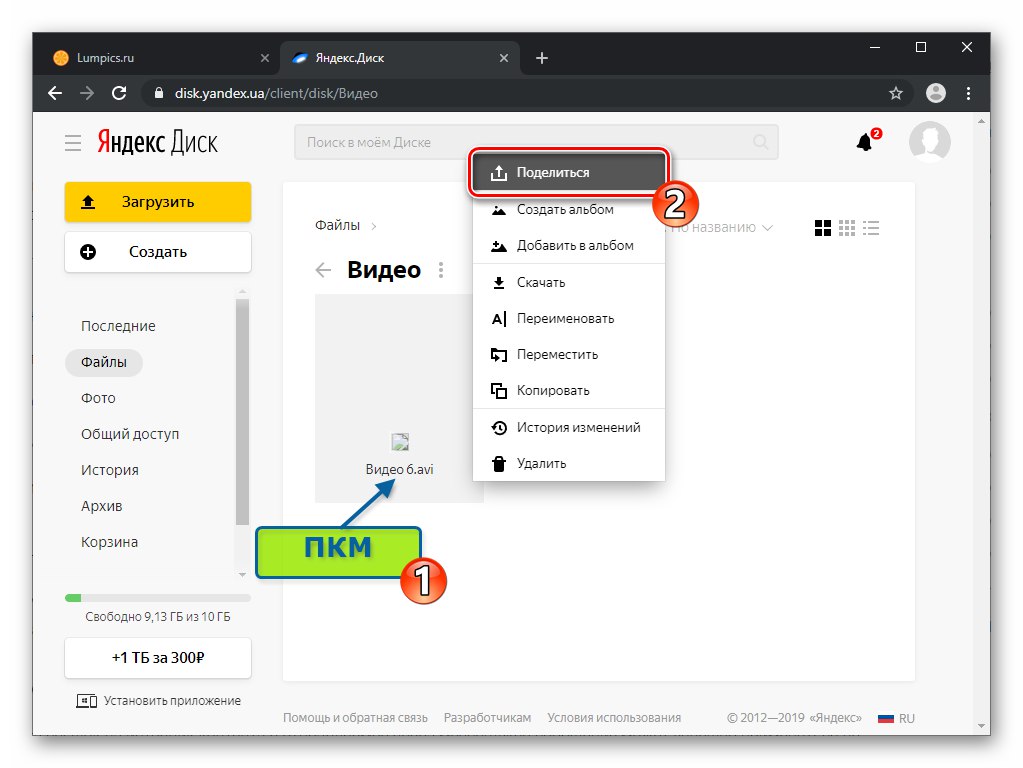Open a new browser tab
The image size is (1023, 768).
point(542,58)
